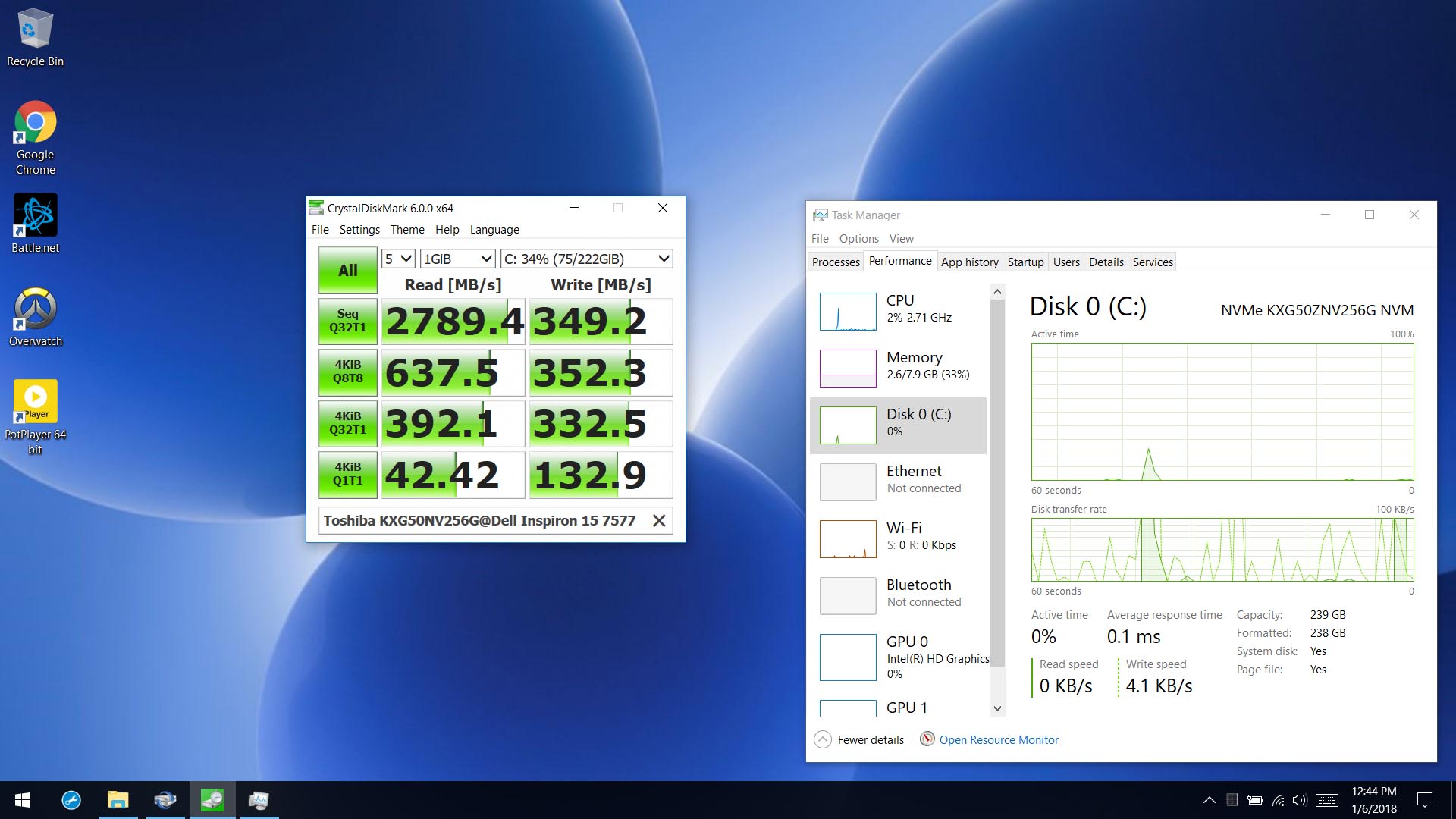This screenshot has height=819, width=1456.
Task: Run the 4KiB Q1T1 benchmark
Action: point(347,474)
